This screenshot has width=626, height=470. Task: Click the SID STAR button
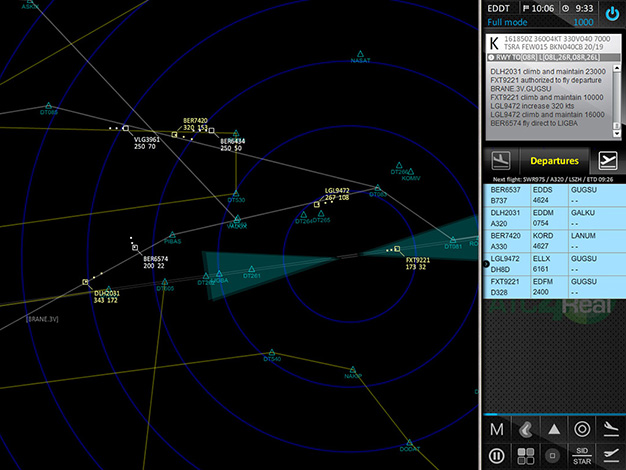click(x=581, y=456)
